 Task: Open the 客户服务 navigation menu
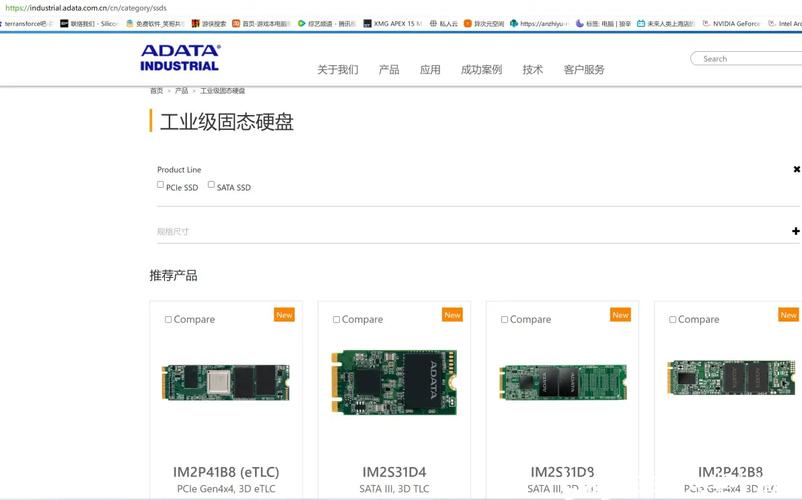(584, 70)
